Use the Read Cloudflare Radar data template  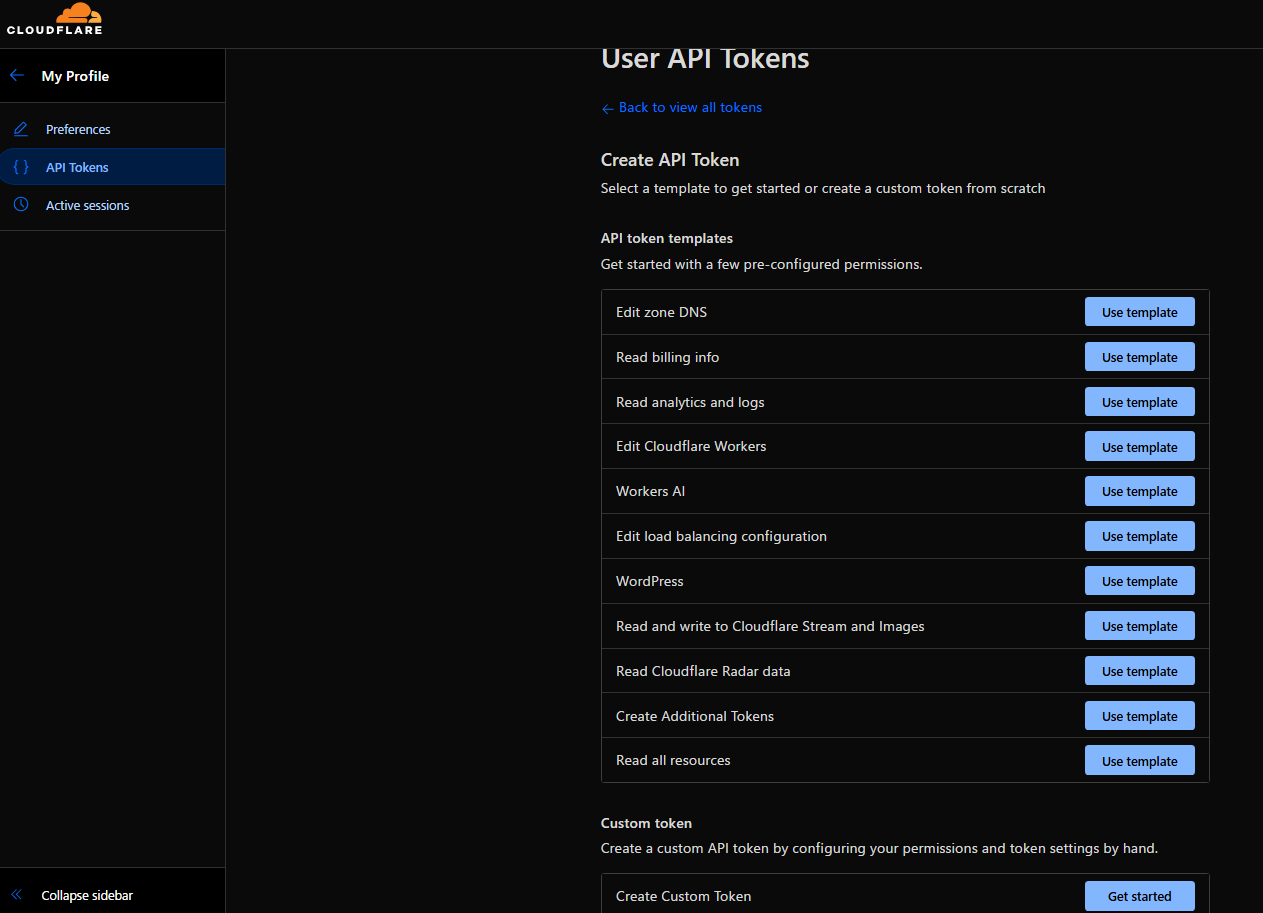click(1139, 671)
